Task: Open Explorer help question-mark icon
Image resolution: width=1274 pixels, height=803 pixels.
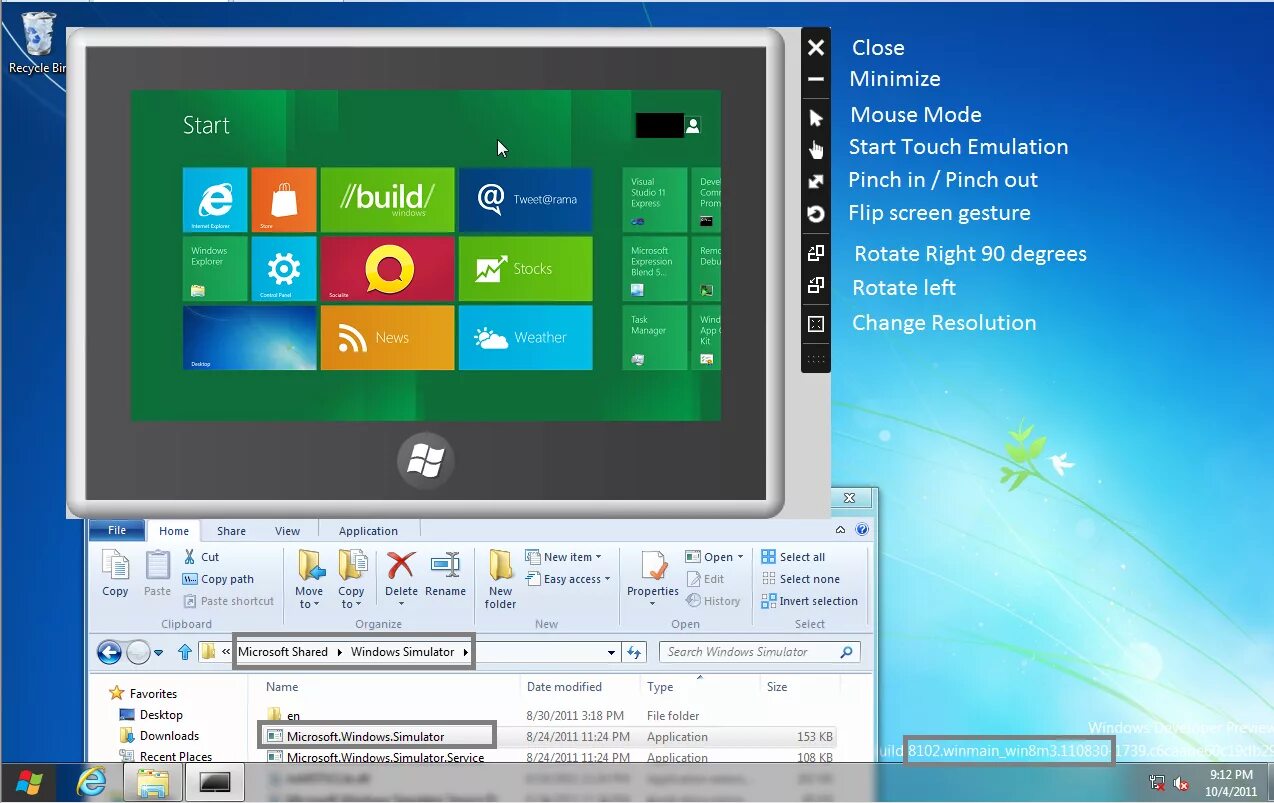Action: 862,530
